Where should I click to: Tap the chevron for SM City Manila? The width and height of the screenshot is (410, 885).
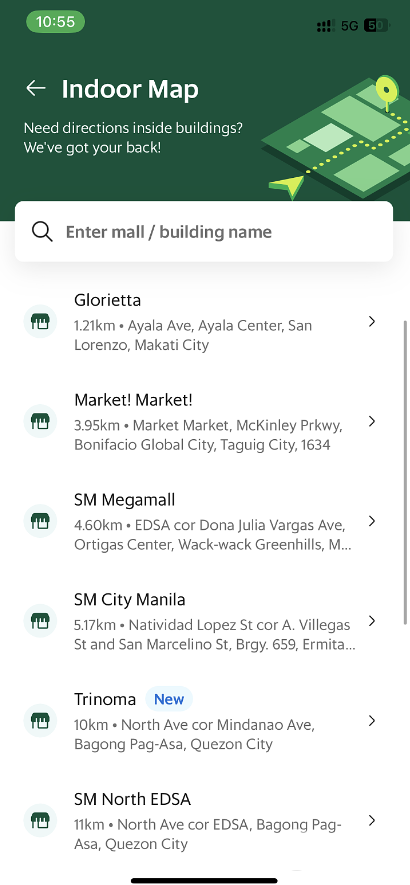[x=372, y=621]
